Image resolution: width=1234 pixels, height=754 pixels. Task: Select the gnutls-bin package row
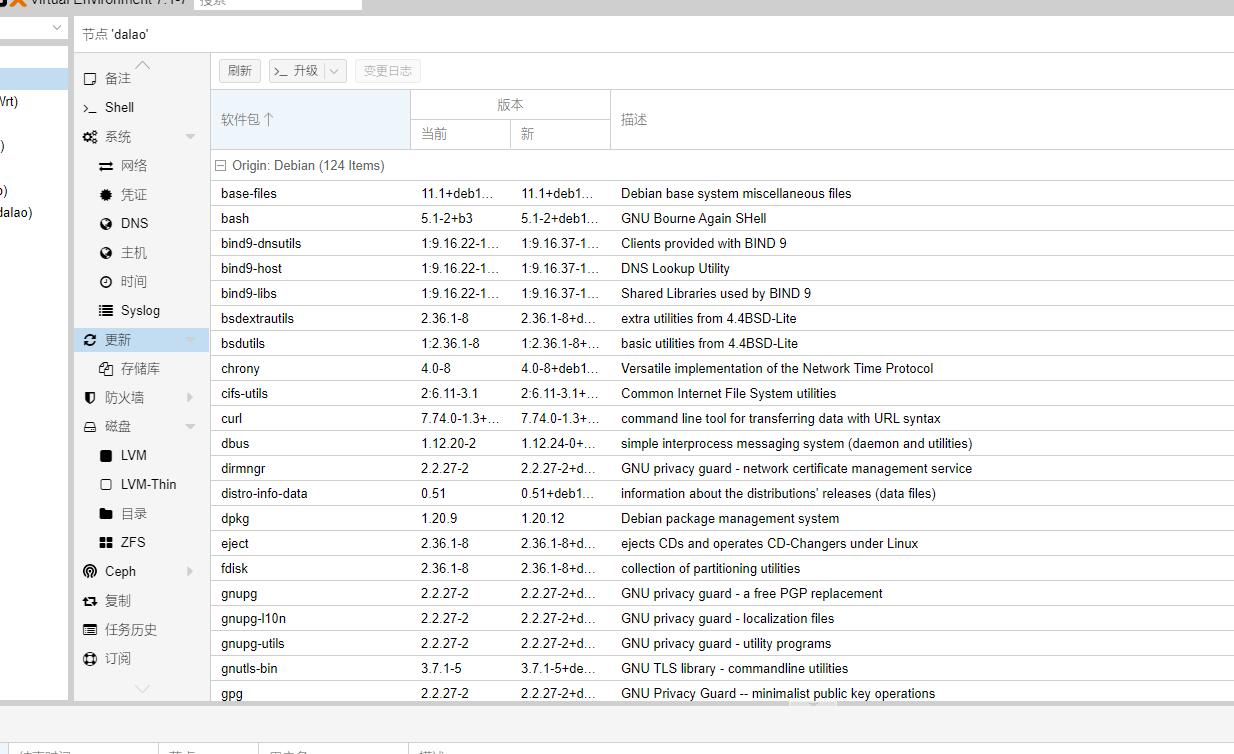pyautogui.click(x=722, y=668)
